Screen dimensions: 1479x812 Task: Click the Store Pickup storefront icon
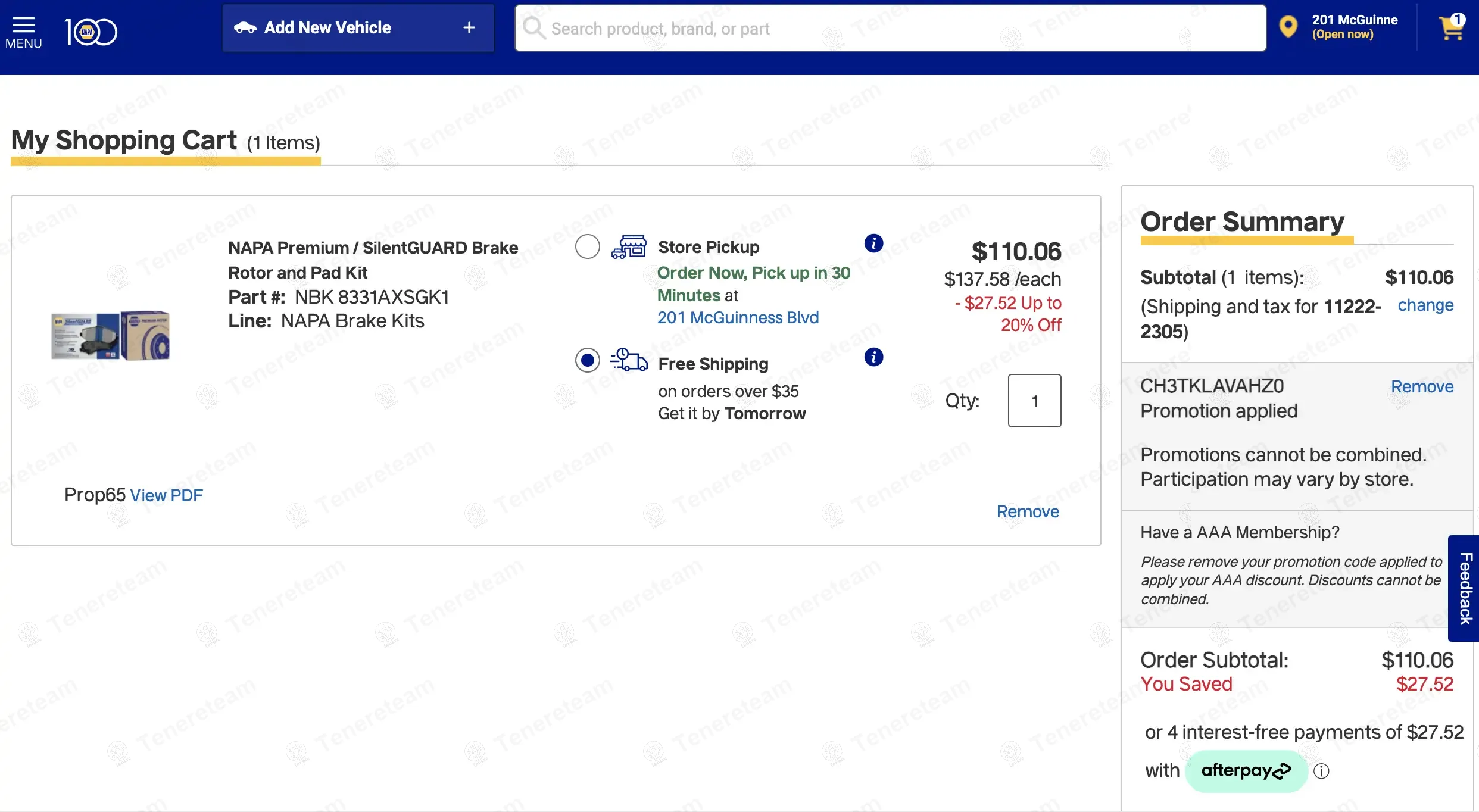coord(629,246)
